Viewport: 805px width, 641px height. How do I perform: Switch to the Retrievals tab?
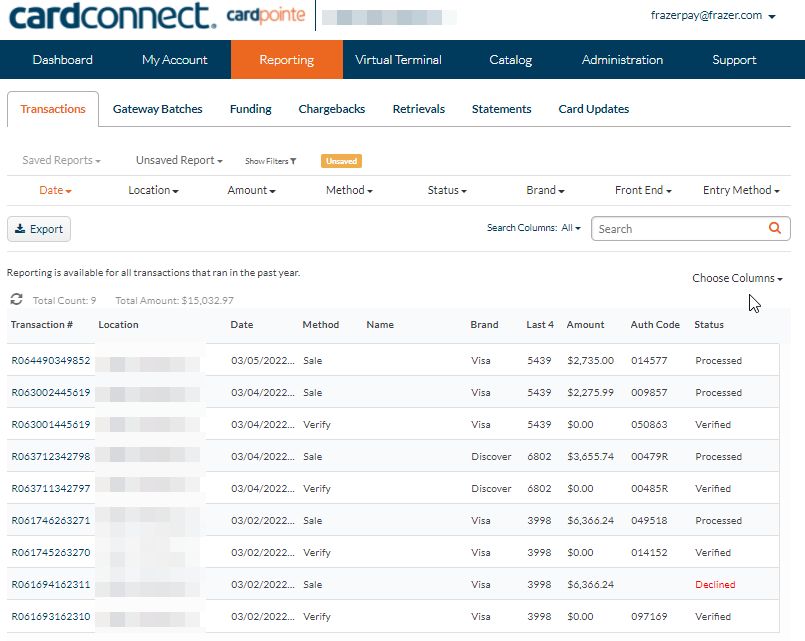(418, 109)
